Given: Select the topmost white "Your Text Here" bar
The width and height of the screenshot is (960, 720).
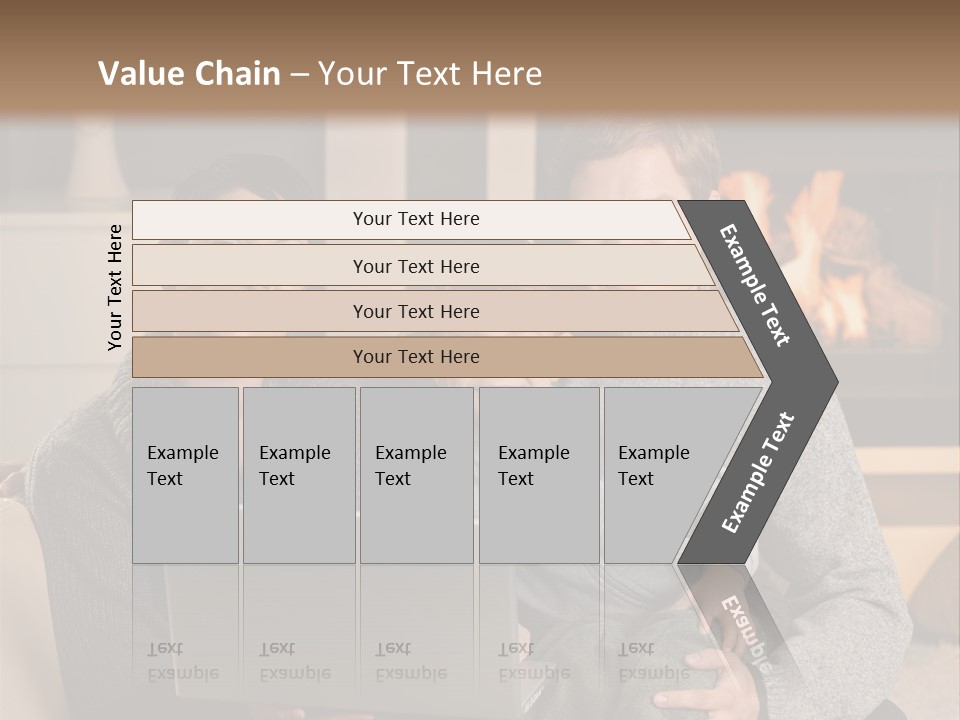Looking at the screenshot, I should coord(416,219).
